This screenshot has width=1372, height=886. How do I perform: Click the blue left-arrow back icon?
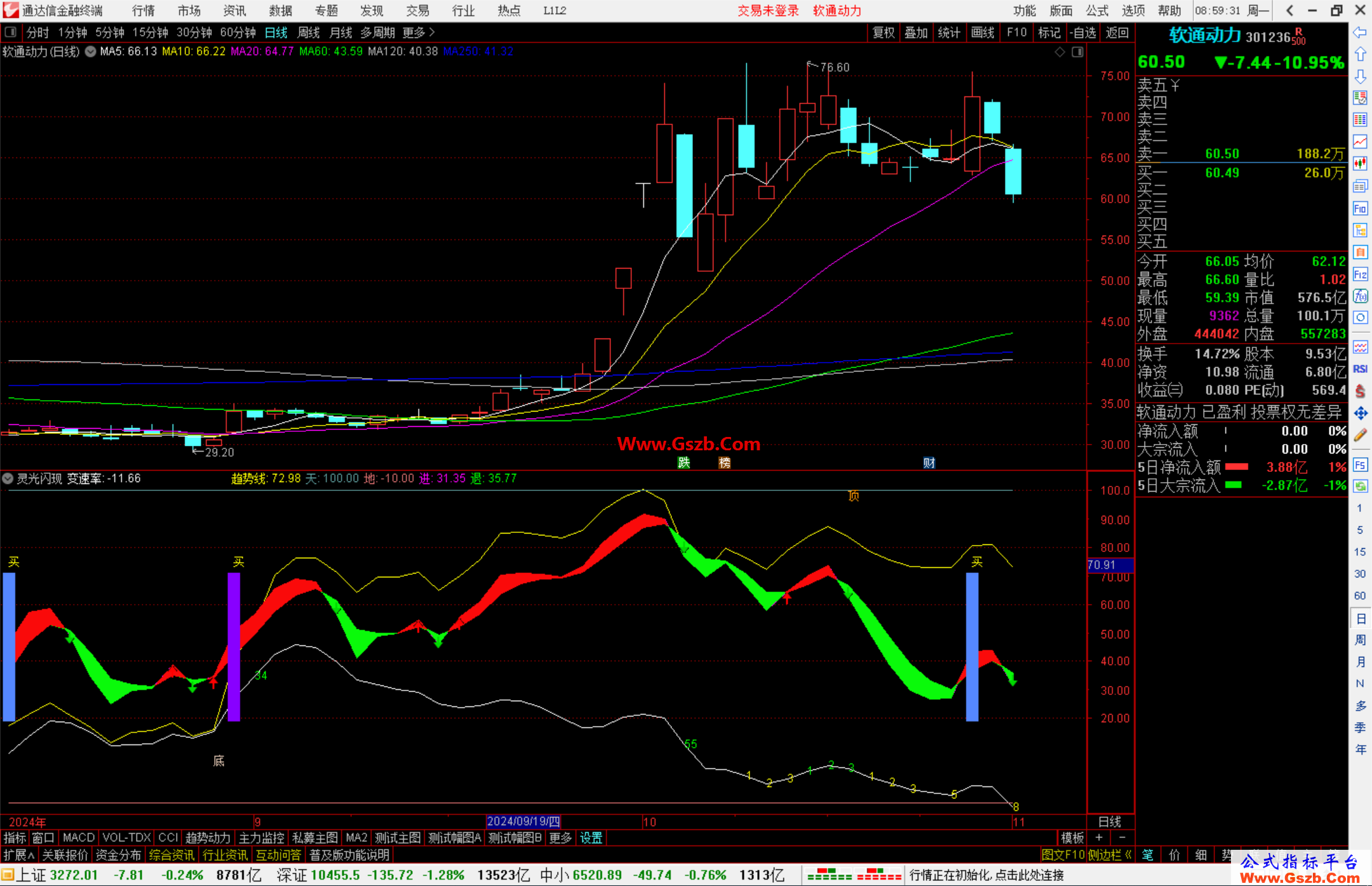tap(1360, 32)
